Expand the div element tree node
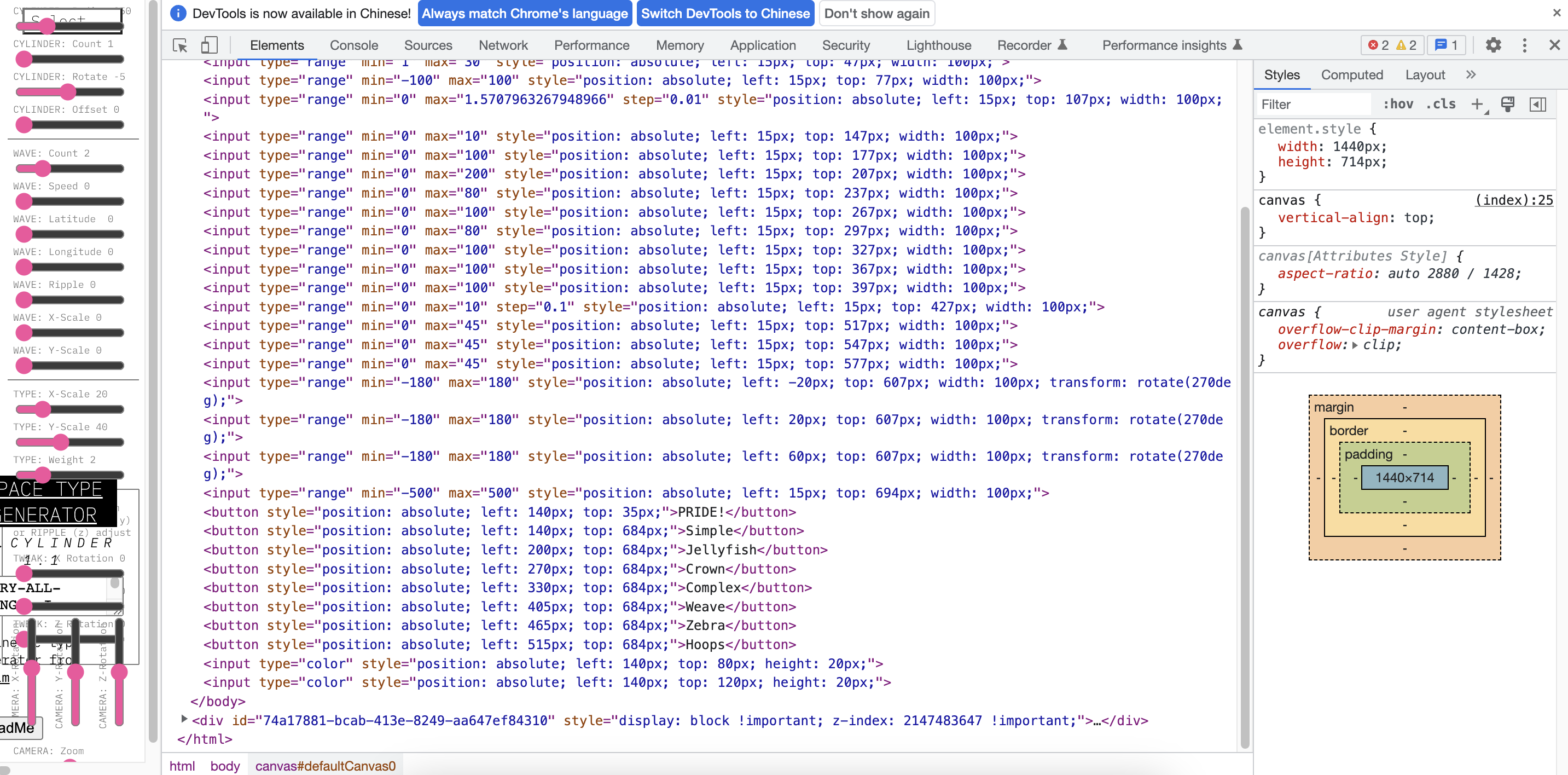Screen dimensions: 1568x775 click(184, 720)
